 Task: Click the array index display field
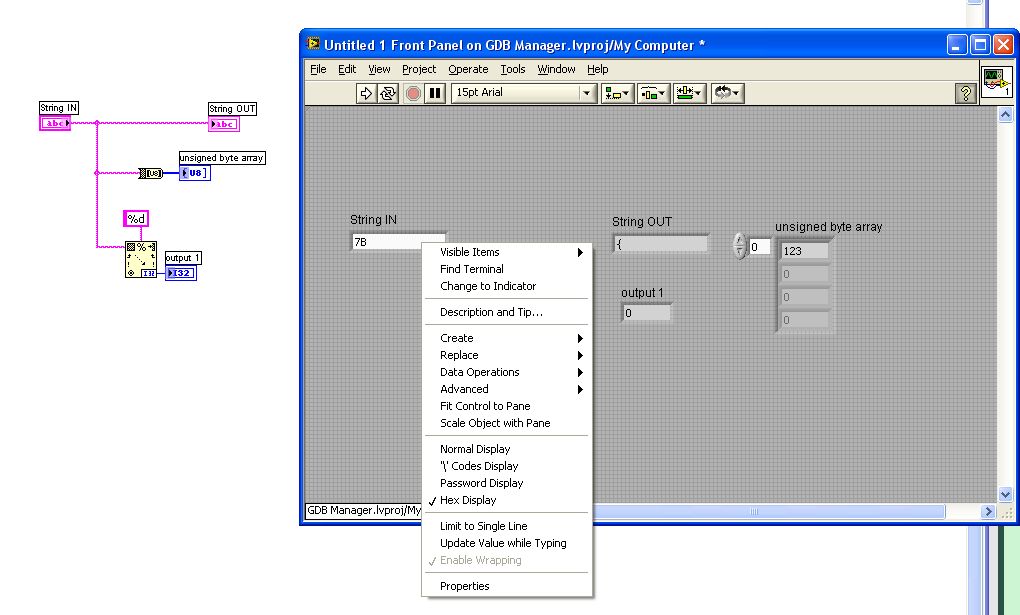point(759,247)
